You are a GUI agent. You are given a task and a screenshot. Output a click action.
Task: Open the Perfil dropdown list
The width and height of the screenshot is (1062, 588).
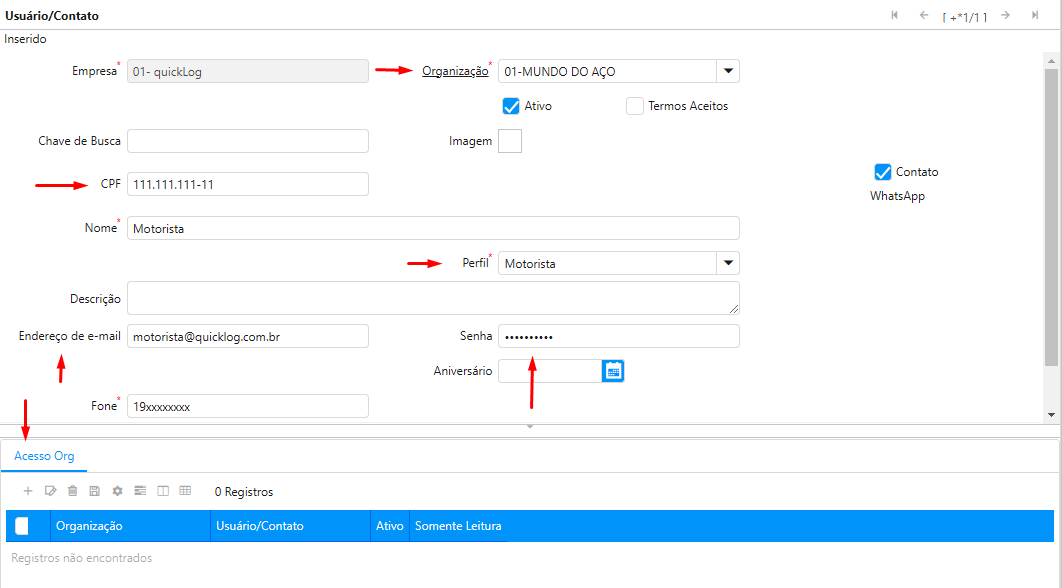click(x=728, y=263)
